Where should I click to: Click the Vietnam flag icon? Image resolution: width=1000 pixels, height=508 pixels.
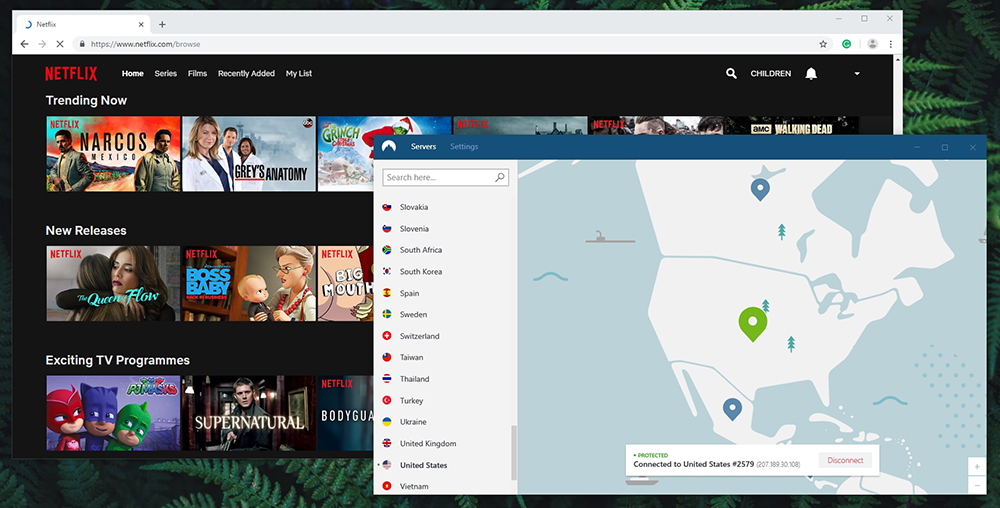[386, 486]
